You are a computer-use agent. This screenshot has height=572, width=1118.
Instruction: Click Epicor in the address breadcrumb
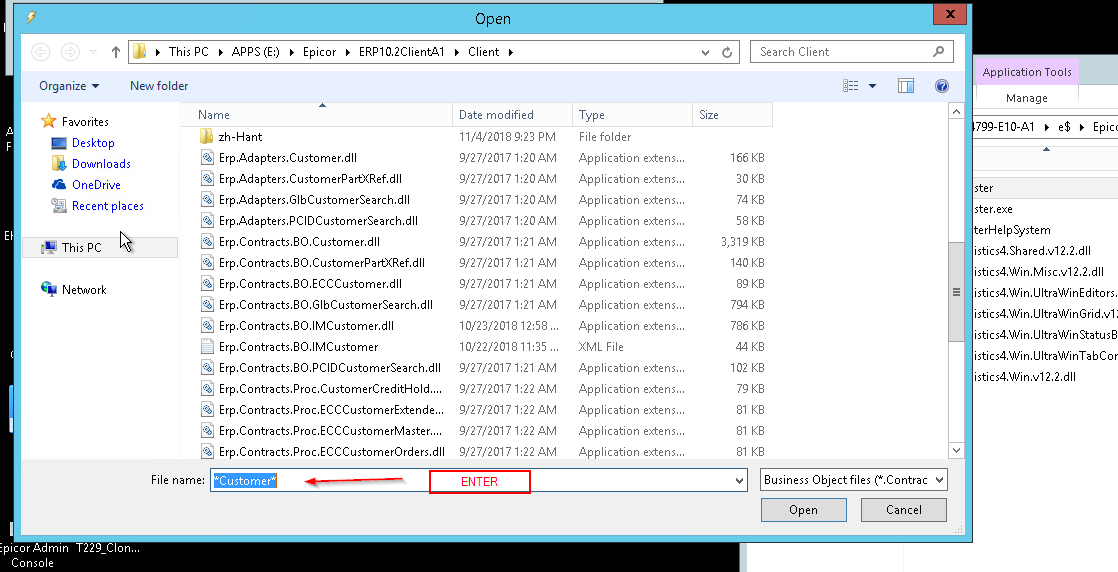(319, 52)
